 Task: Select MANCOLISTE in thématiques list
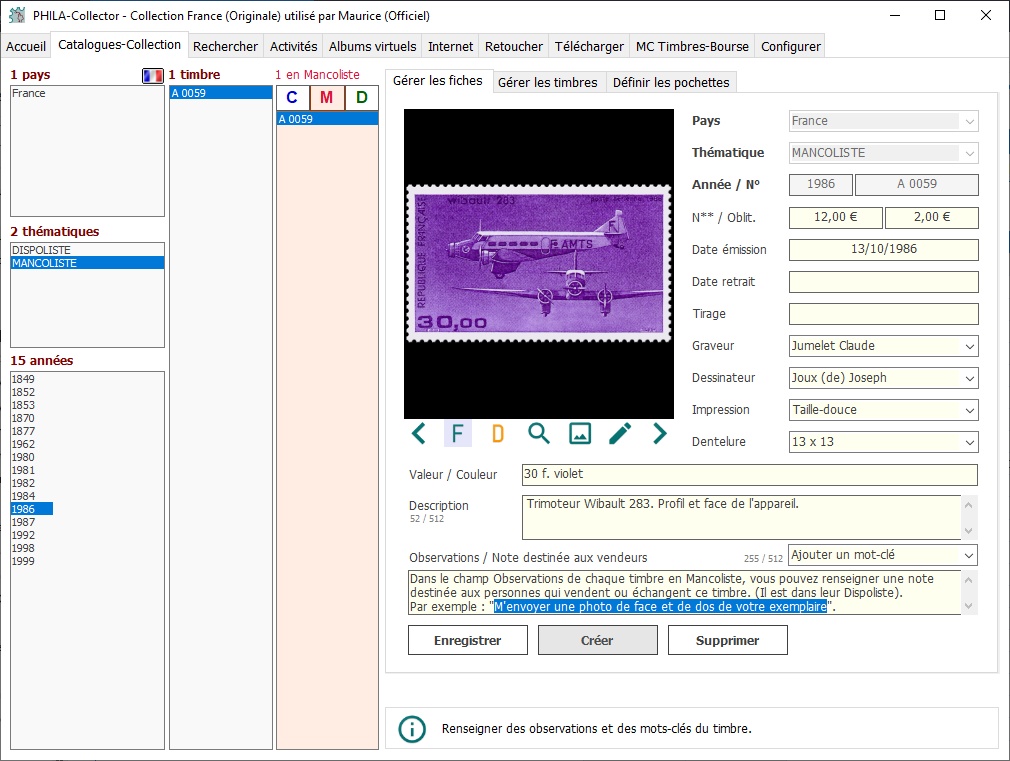88,263
